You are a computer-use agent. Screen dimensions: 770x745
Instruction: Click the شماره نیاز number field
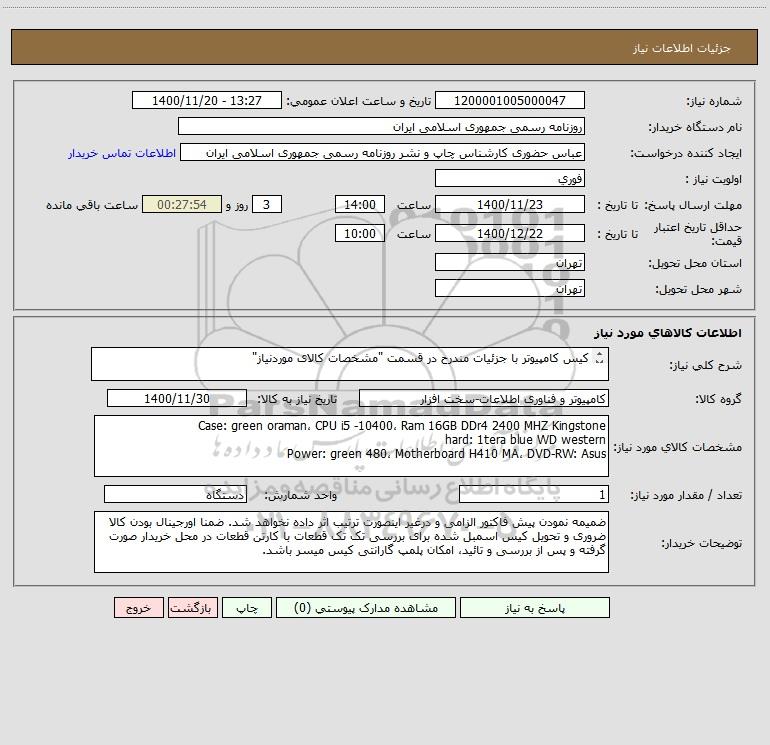click(510, 101)
